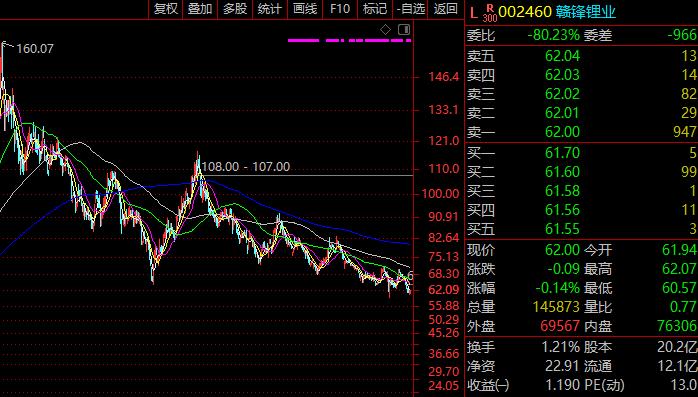This screenshot has height=397, width=698.
Task: Toggle the panel layout icon above chart
Action: [x=404, y=30]
